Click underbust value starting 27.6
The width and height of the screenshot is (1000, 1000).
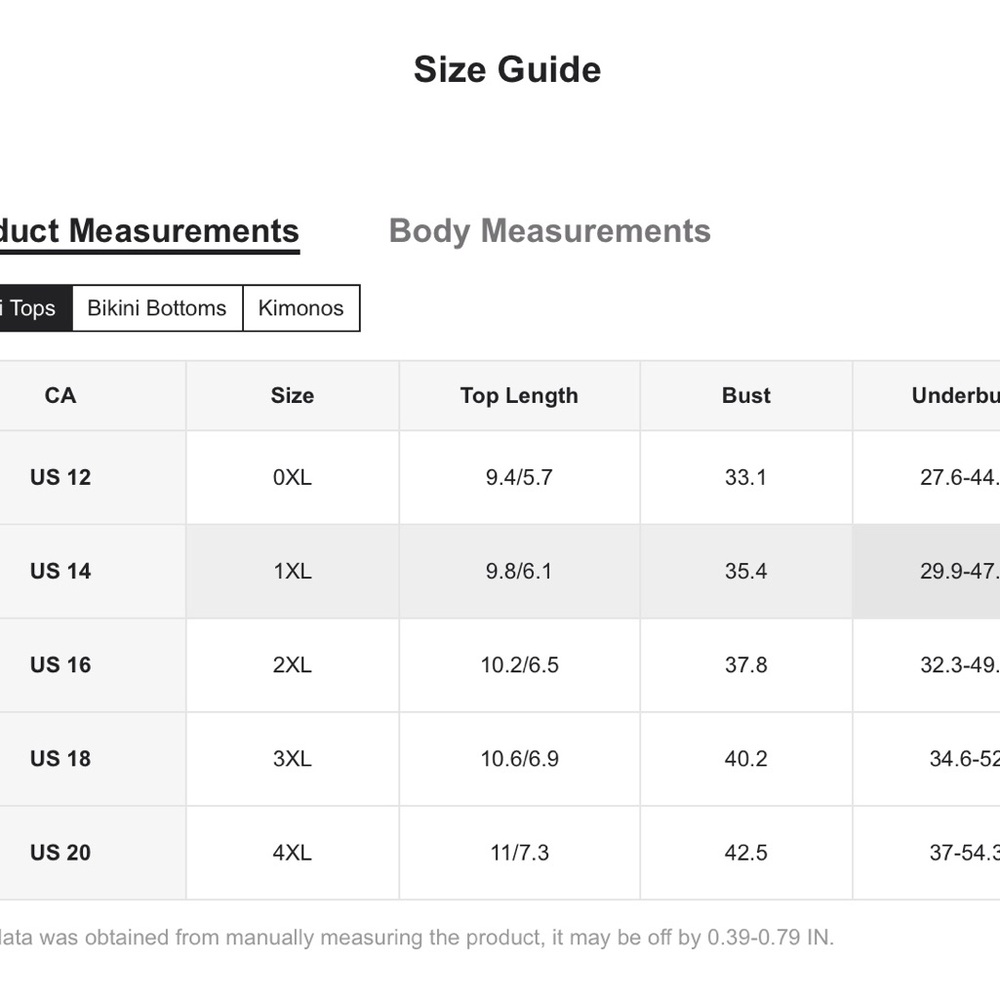tap(927, 477)
